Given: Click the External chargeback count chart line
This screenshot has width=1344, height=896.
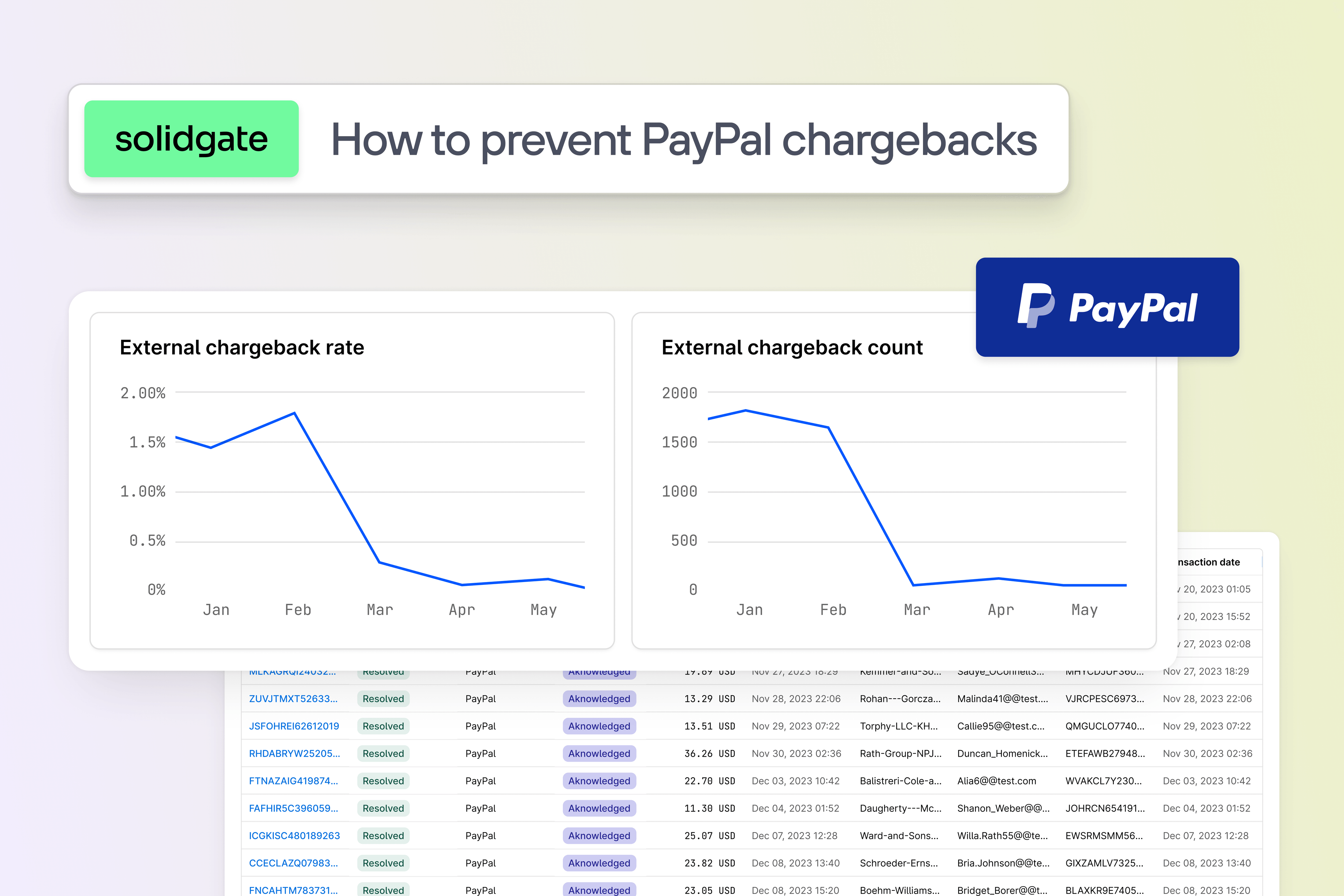Looking at the screenshot, I should pyautogui.click(x=746, y=410).
